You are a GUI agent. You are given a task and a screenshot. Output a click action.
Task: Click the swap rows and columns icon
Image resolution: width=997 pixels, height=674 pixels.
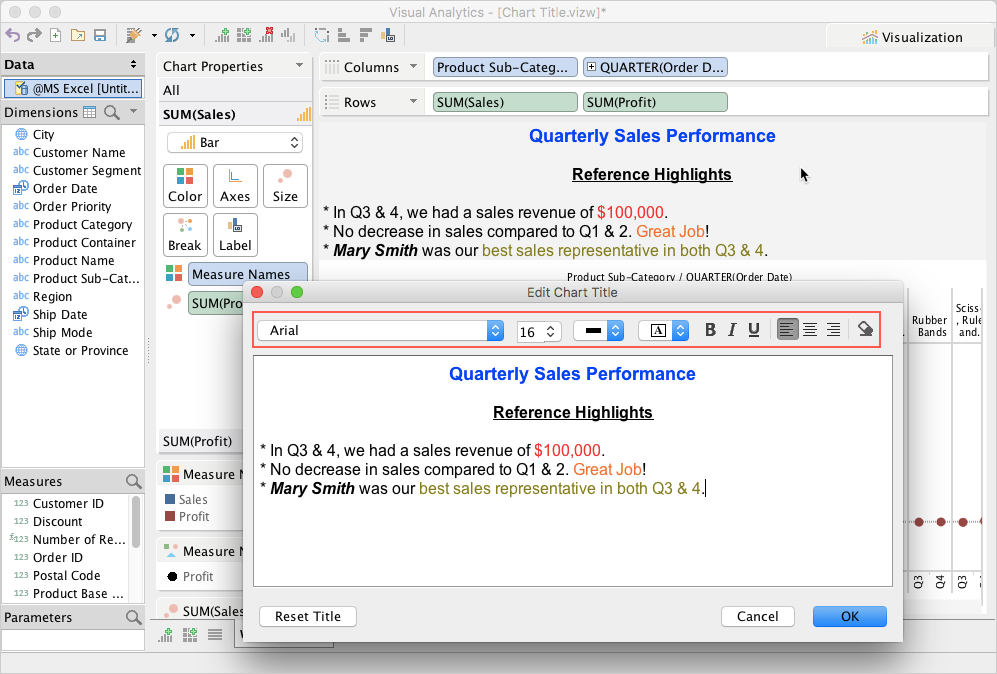tap(322, 36)
